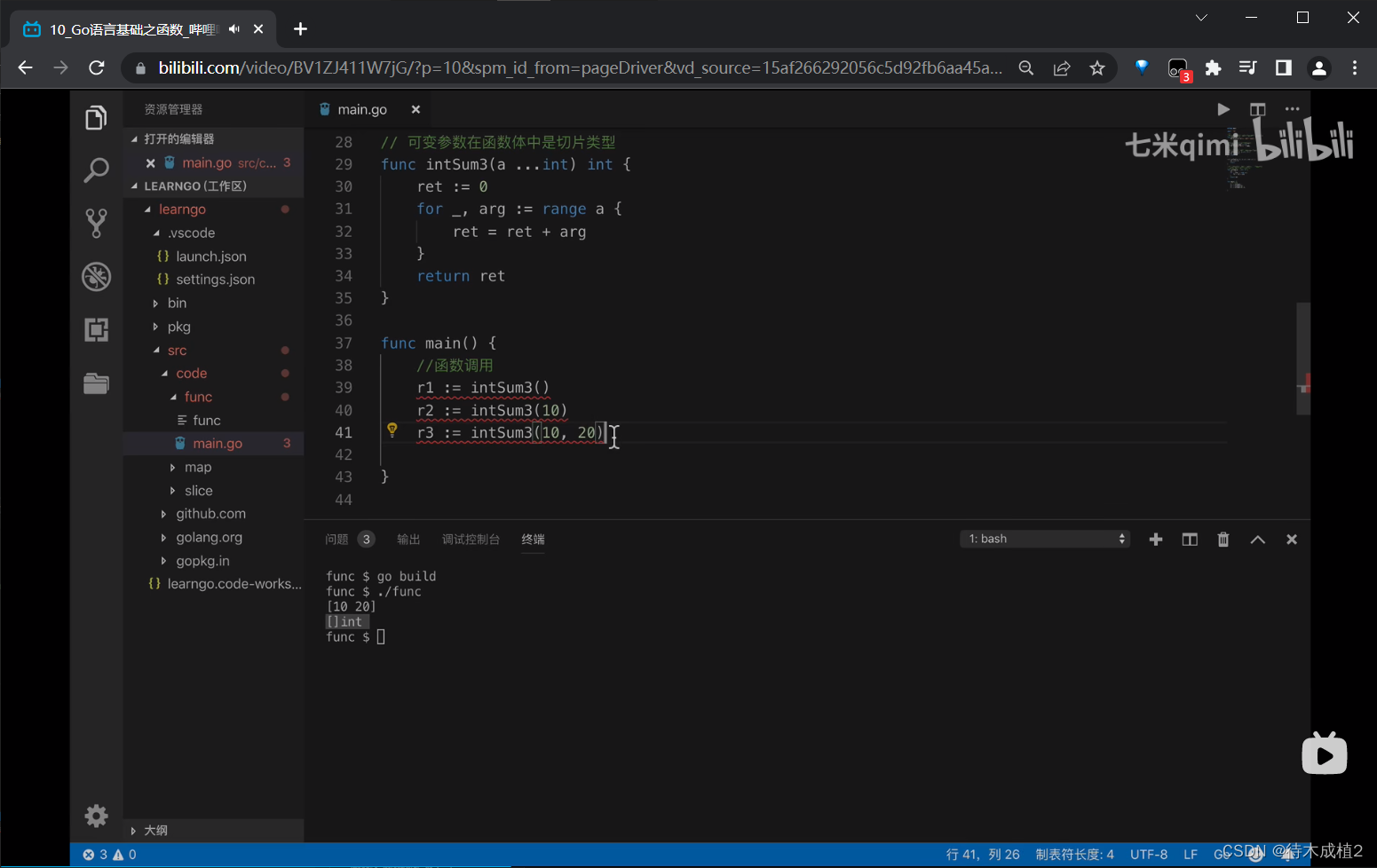Run the code with the play icon
This screenshot has width=1377, height=868.
pyautogui.click(x=1223, y=109)
